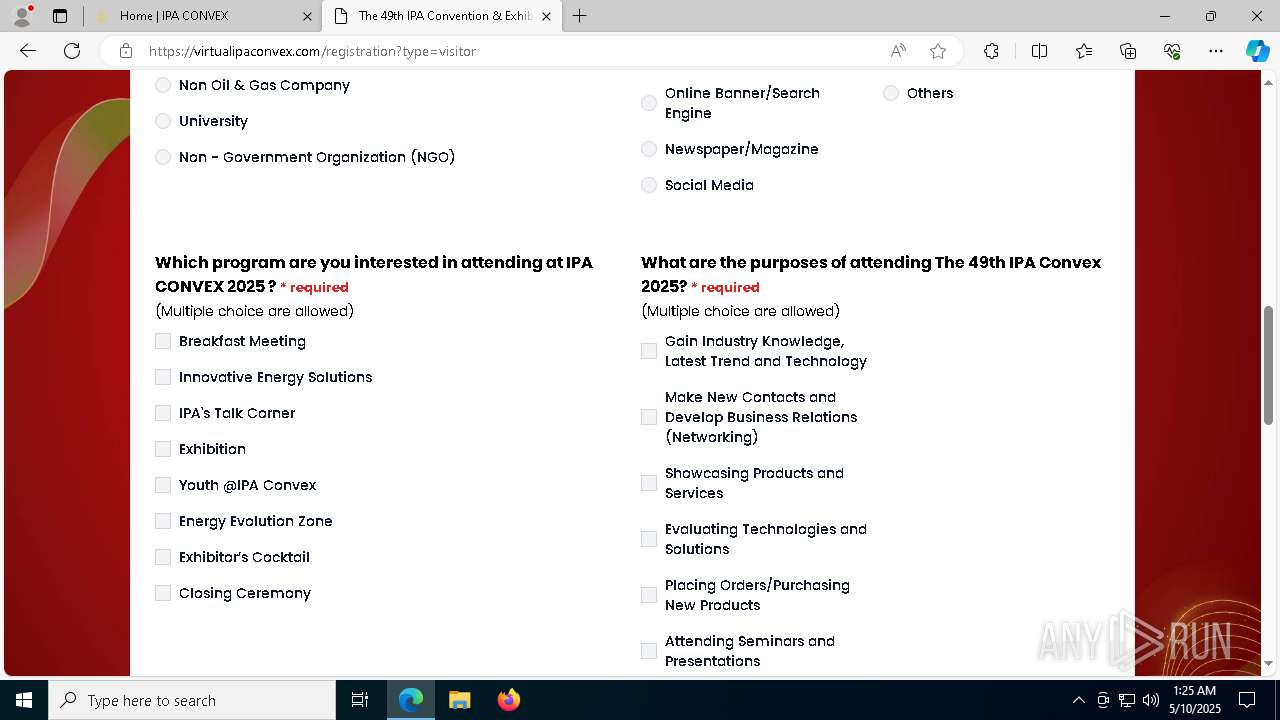This screenshot has width=1280, height=720.
Task: Check Gain Industry Knowledge purpose
Action: (649, 351)
